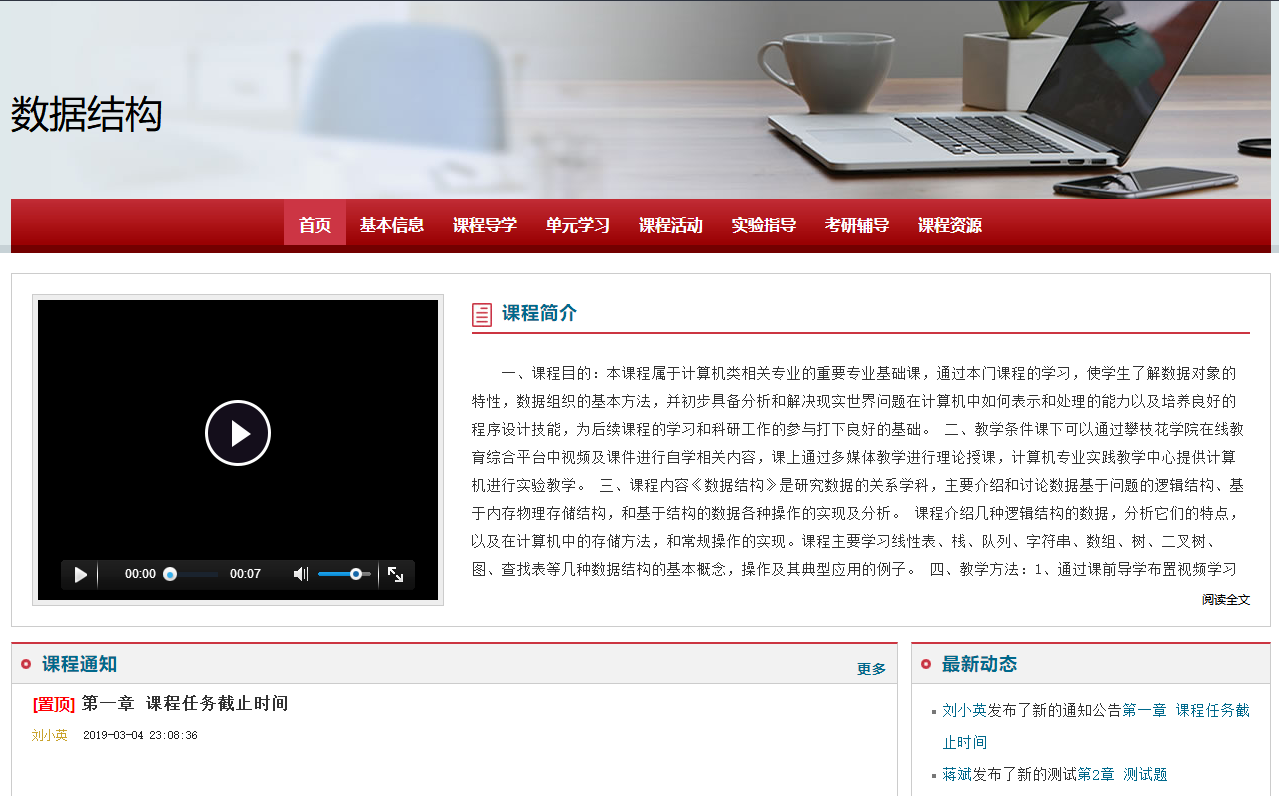Click 刘小英 in the 最新动态 list
Screen dimensions: 1279x796
click(964, 710)
